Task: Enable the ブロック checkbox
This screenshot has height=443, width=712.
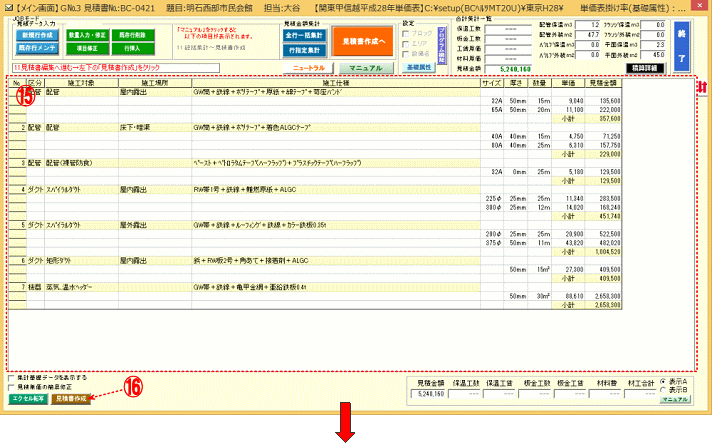Action: pos(404,33)
